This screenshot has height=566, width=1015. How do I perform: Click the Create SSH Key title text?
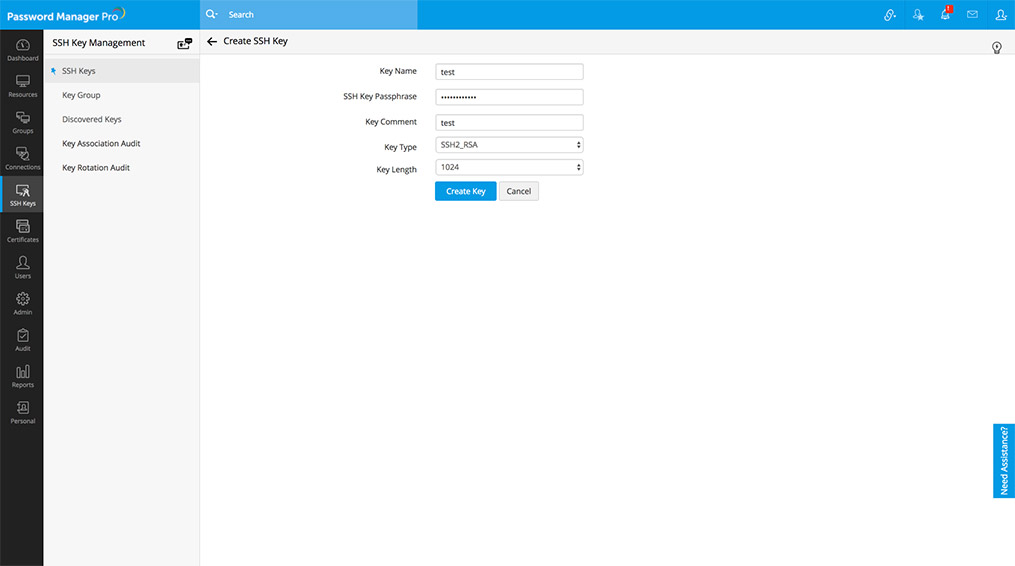tap(255, 41)
